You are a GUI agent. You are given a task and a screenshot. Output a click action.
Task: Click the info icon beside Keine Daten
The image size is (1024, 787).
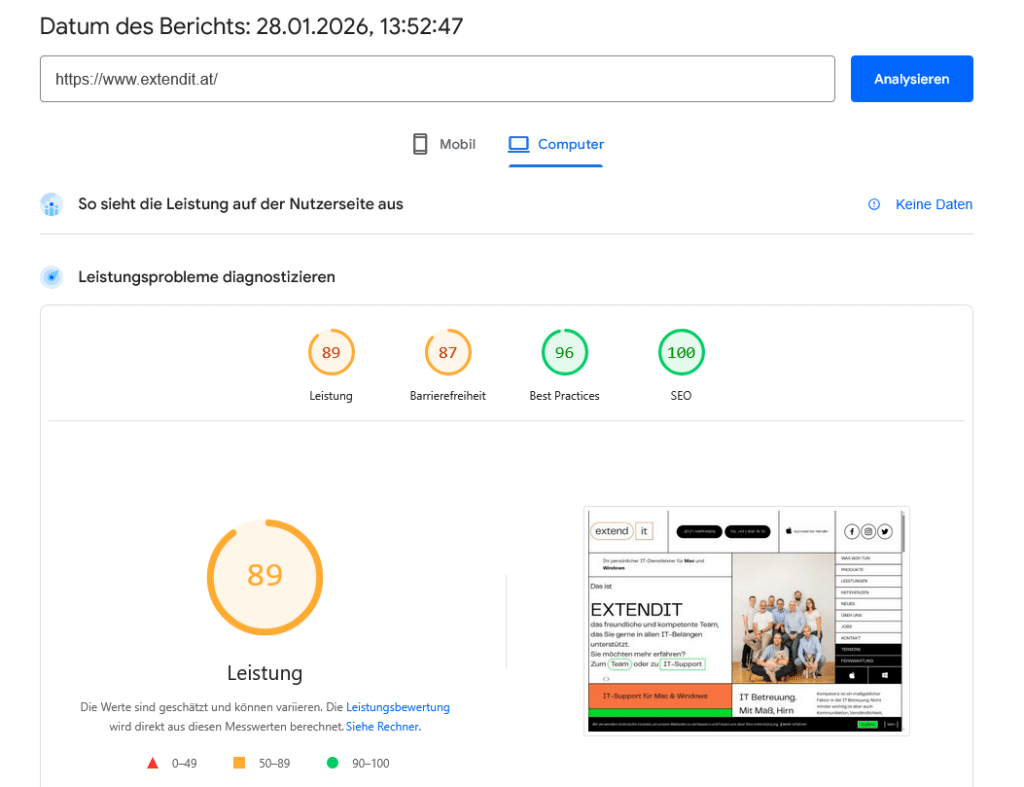(x=874, y=204)
